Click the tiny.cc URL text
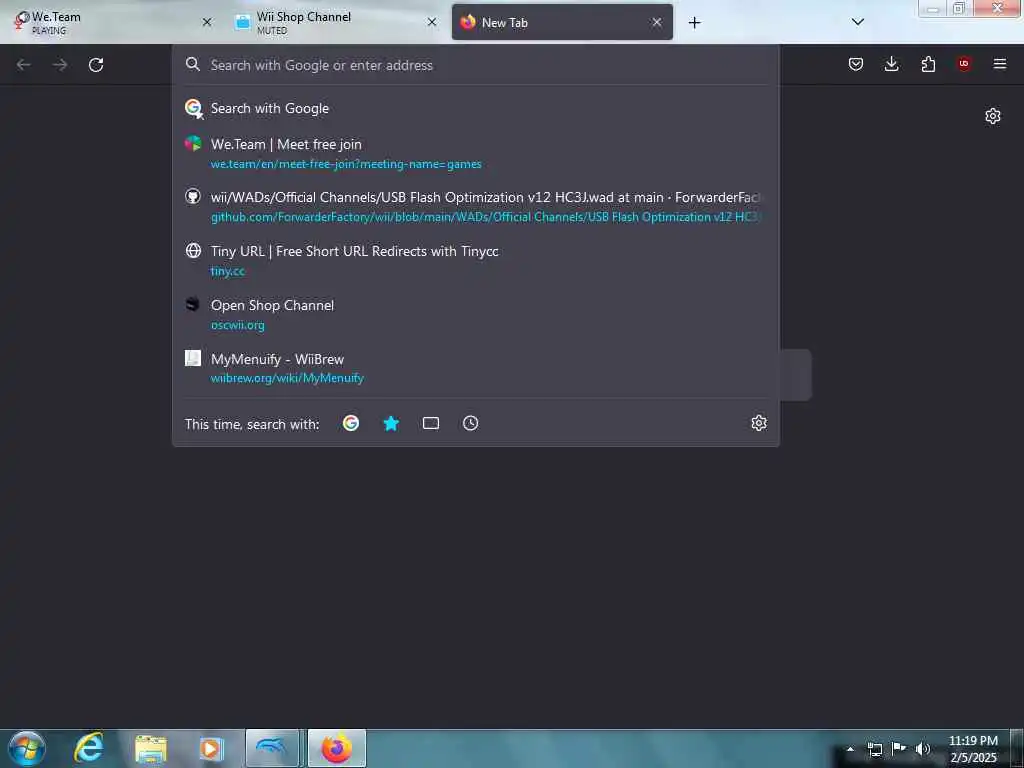Screen dimensions: 1024x768 point(227,271)
